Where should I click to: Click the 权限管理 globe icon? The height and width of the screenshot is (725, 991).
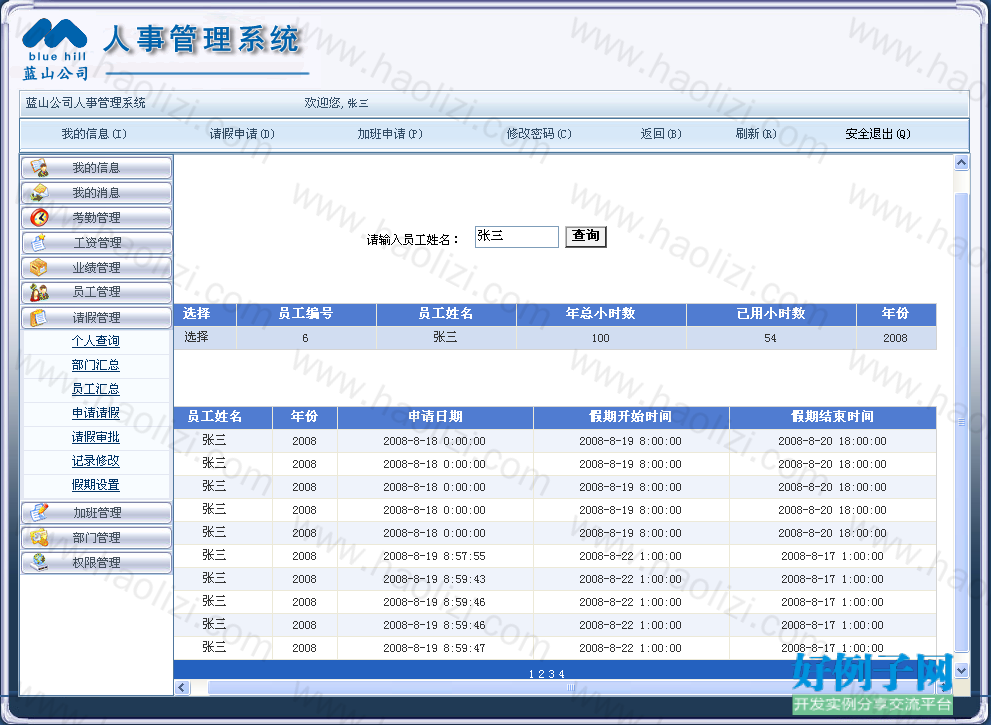point(39,562)
